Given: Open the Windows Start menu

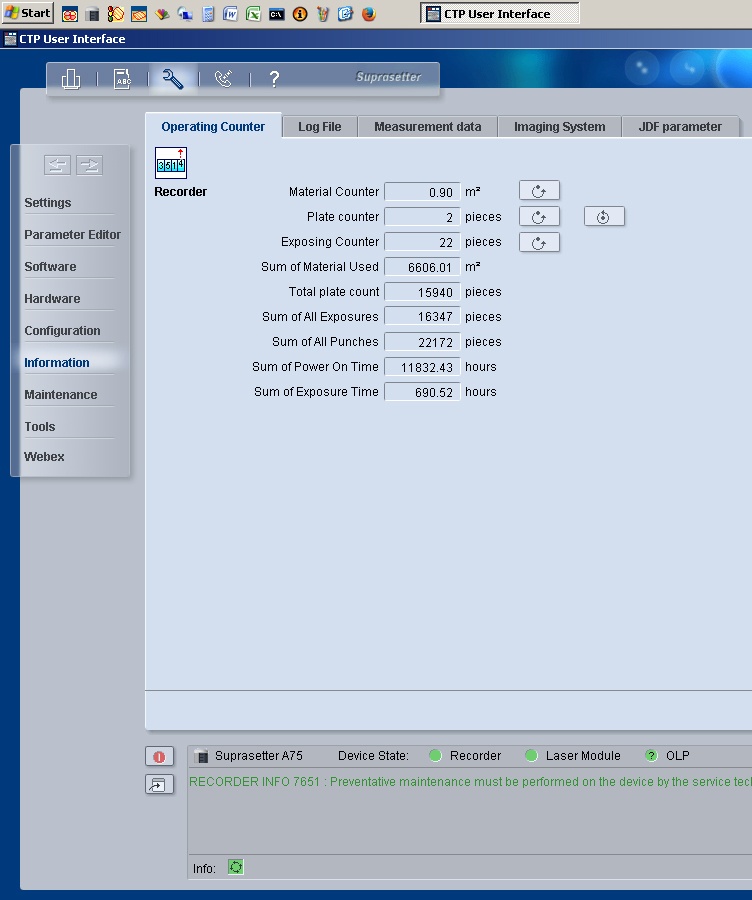Looking at the screenshot, I should tap(28, 13).
